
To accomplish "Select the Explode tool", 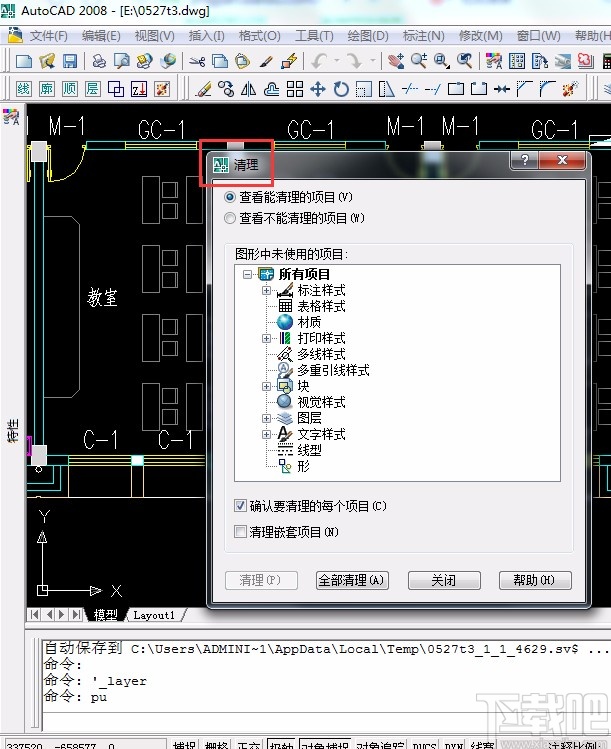I will (x=570, y=89).
